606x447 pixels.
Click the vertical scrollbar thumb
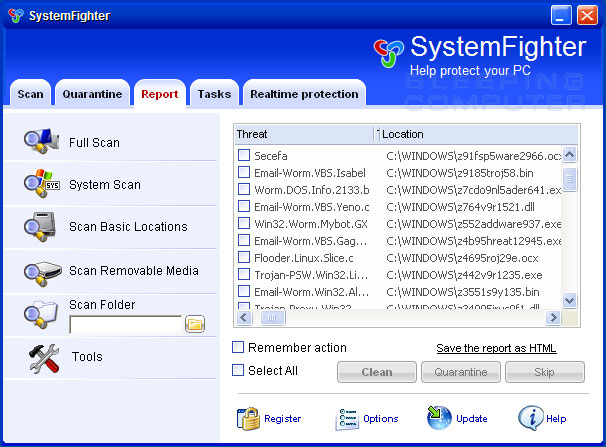click(570, 179)
